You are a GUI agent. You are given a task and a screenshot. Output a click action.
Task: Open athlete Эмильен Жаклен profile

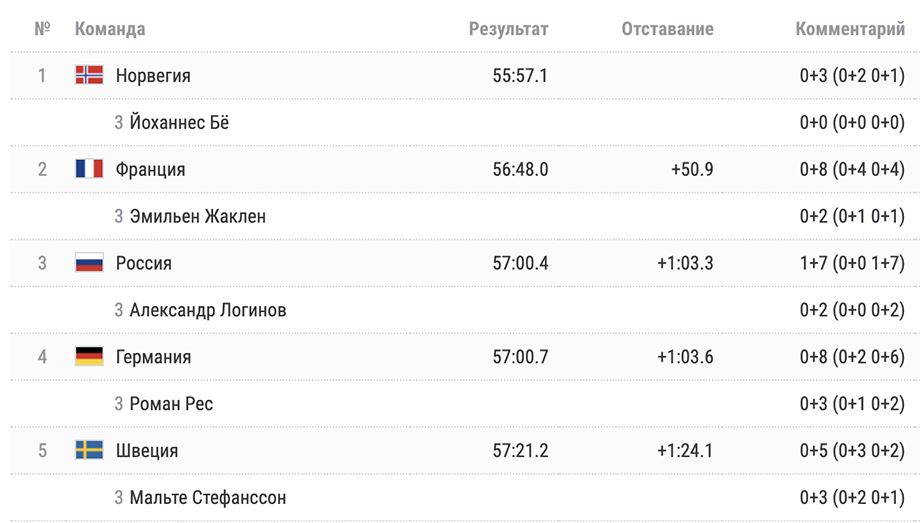[x=197, y=216]
